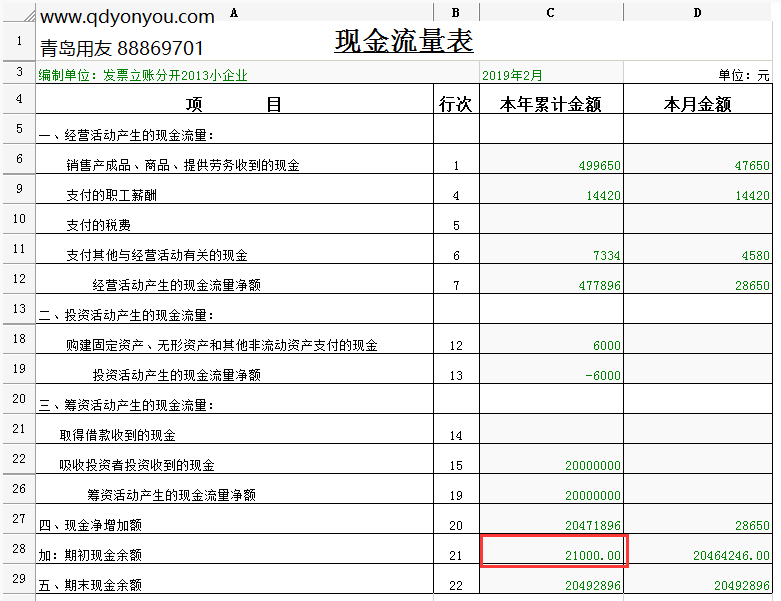Click the value -6000
The width and height of the screenshot is (781, 601).
point(603,376)
